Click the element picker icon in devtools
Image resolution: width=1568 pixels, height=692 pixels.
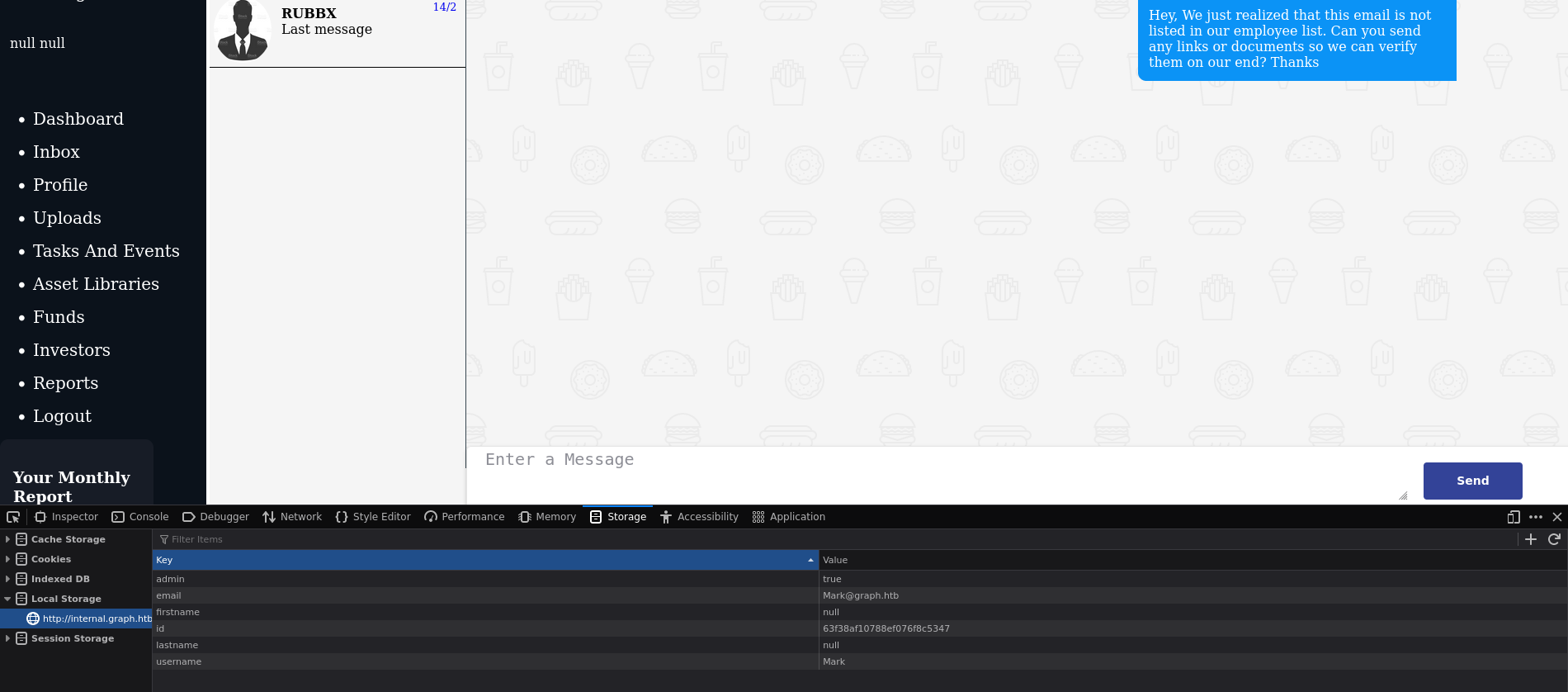(x=13, y=517)
